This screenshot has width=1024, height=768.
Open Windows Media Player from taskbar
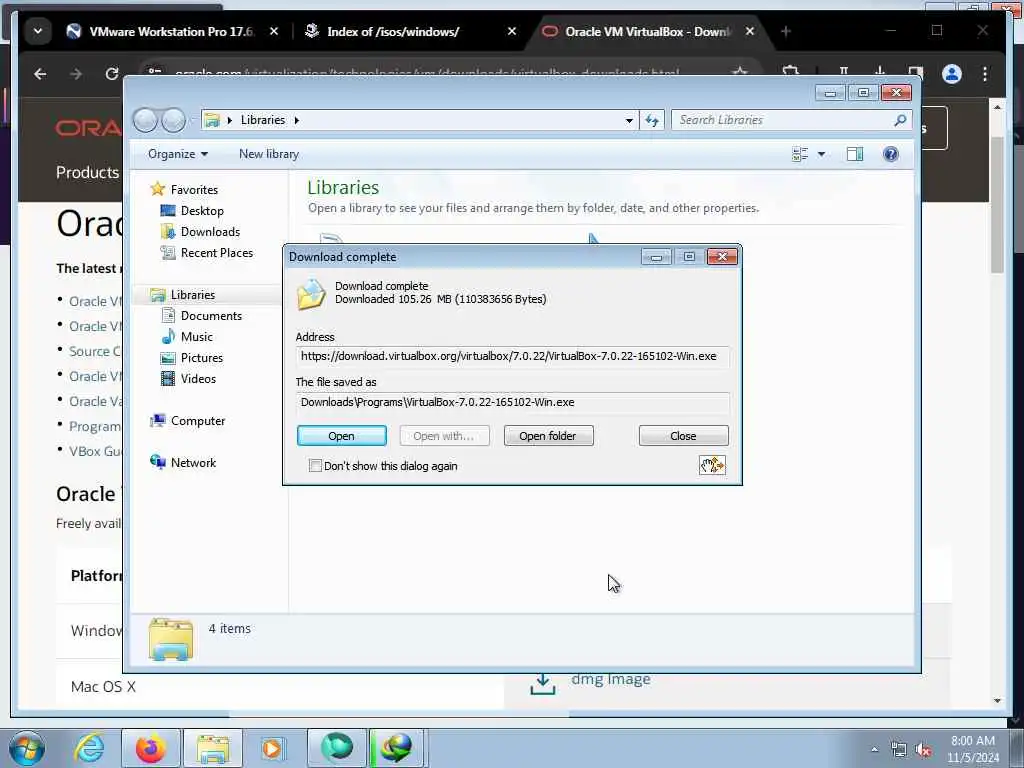(x=272, y=748)
